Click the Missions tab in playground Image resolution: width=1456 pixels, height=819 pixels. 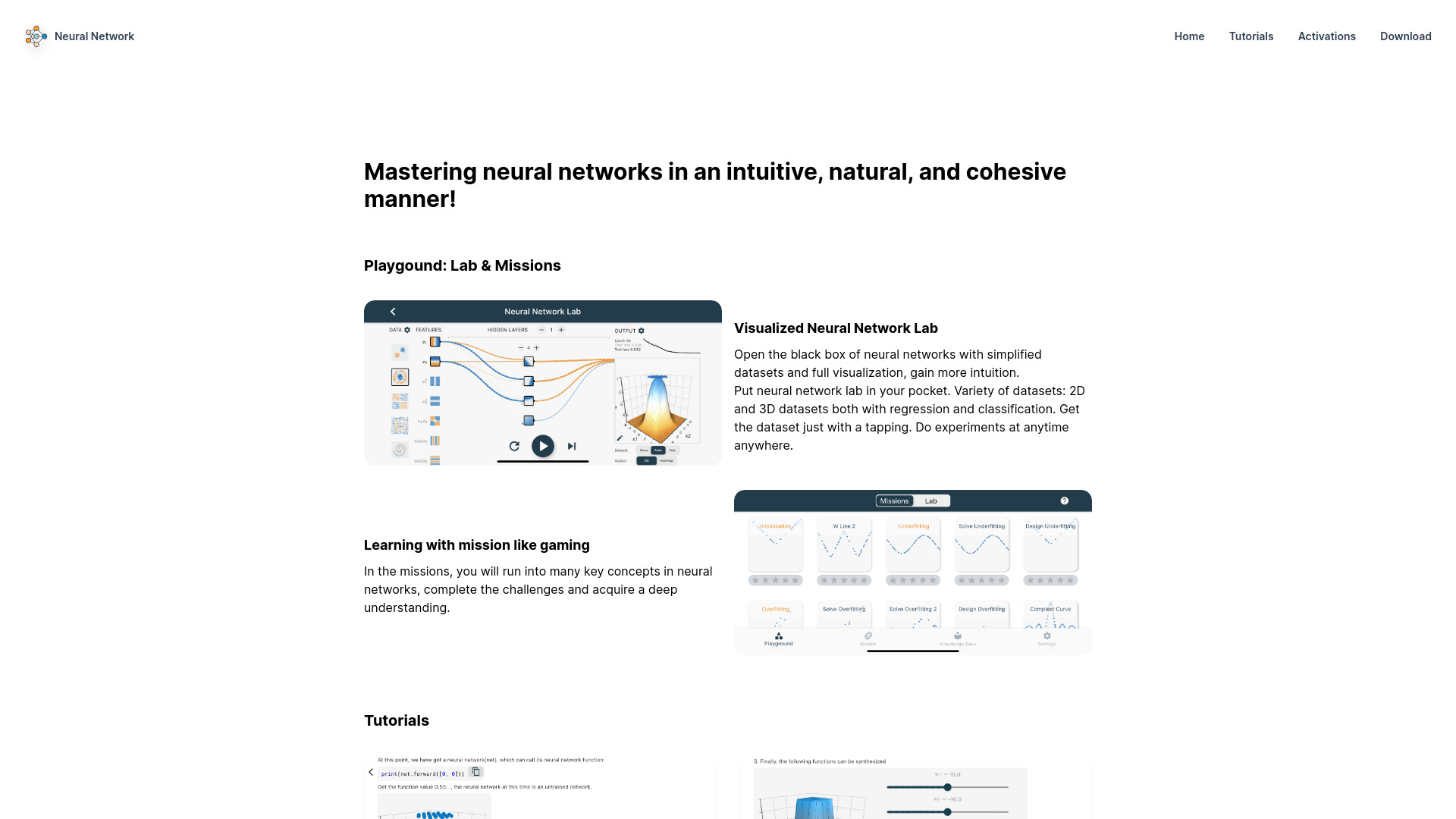892,500
